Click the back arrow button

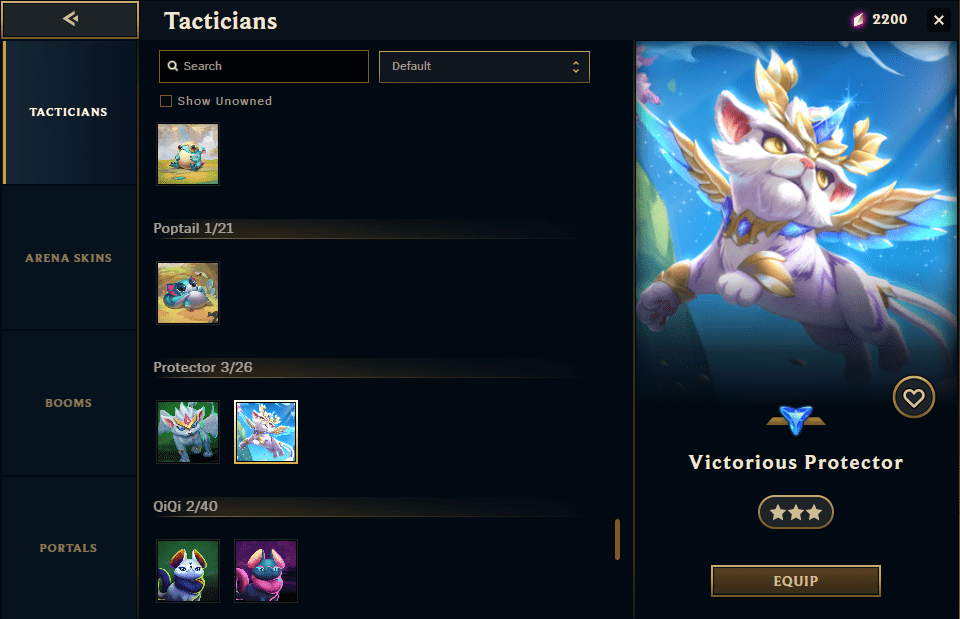point(70,20)
